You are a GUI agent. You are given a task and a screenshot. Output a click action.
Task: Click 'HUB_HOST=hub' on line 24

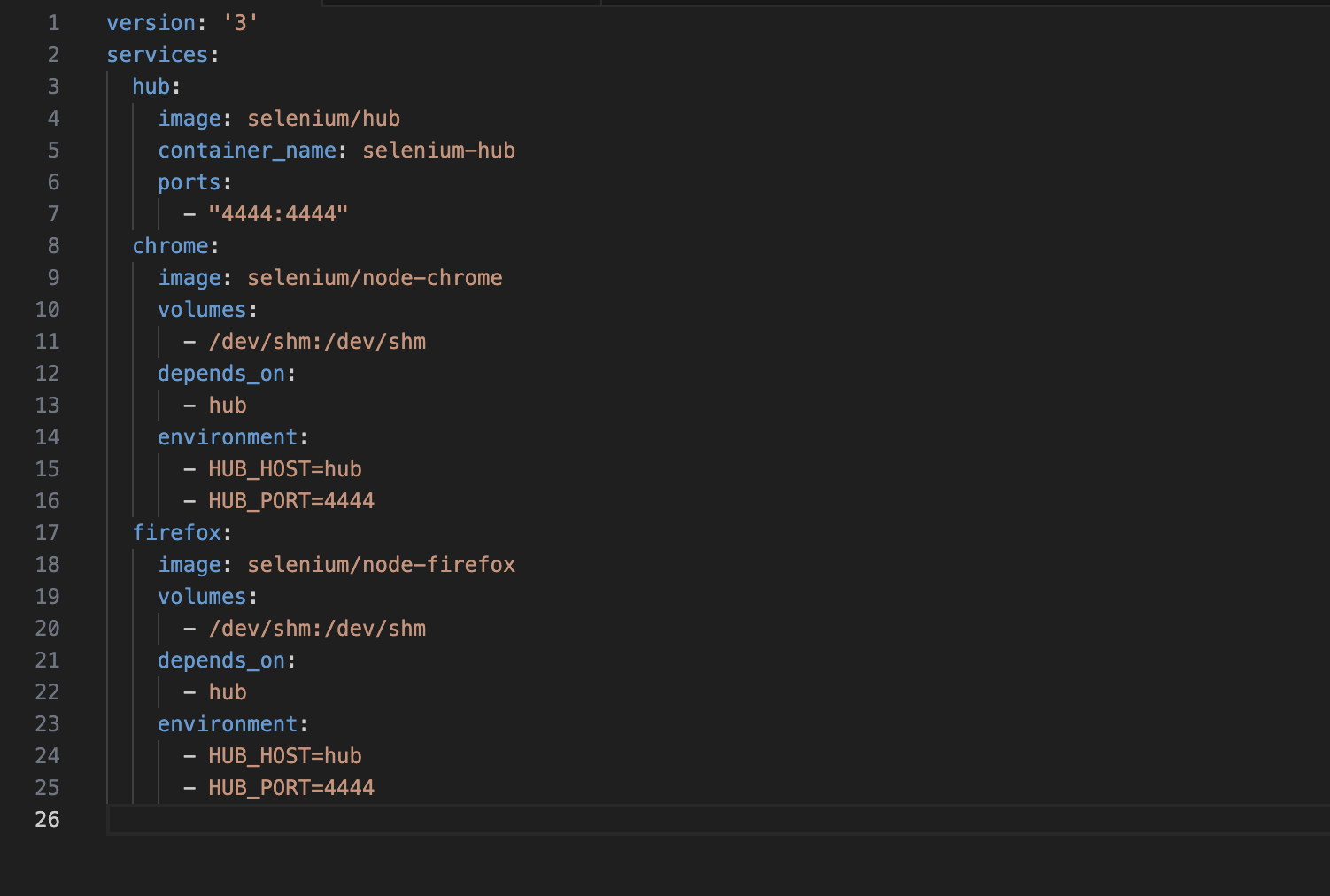[285, 756]
